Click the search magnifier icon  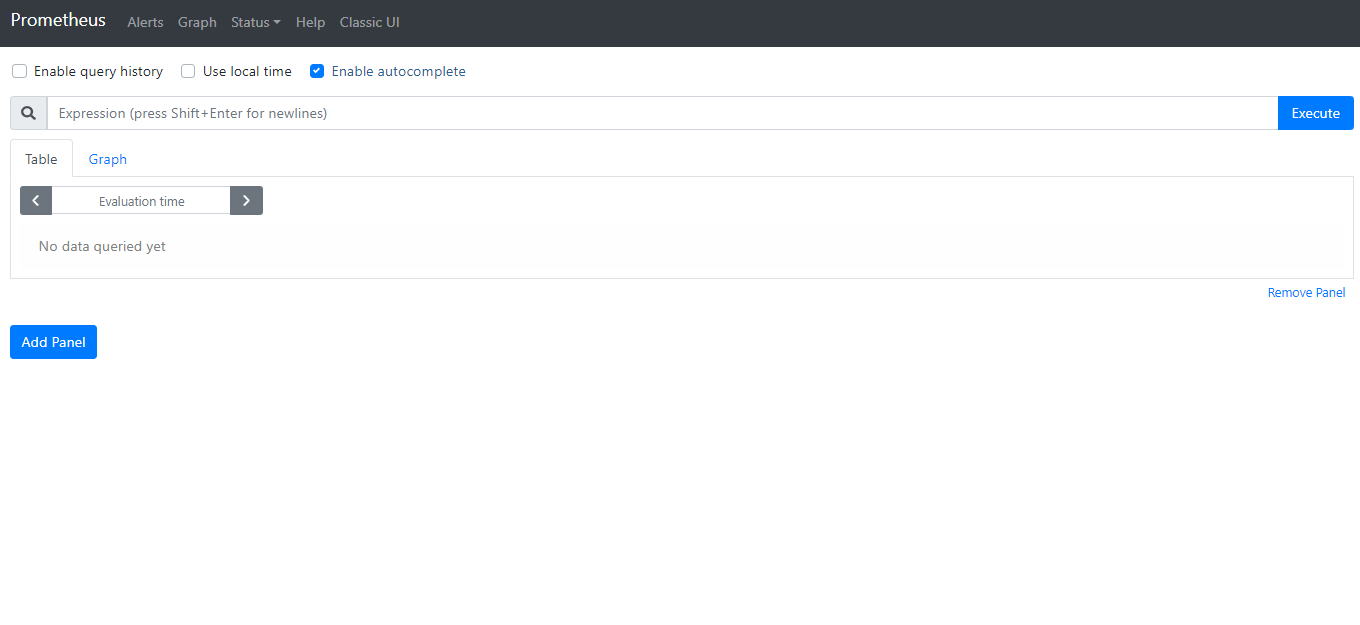(x=27, y=112)
